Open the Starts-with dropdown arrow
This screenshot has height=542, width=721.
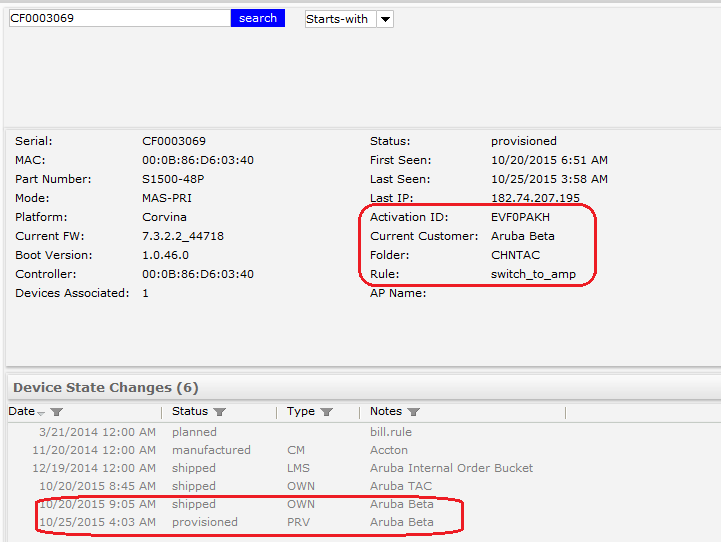click(385, 19)
